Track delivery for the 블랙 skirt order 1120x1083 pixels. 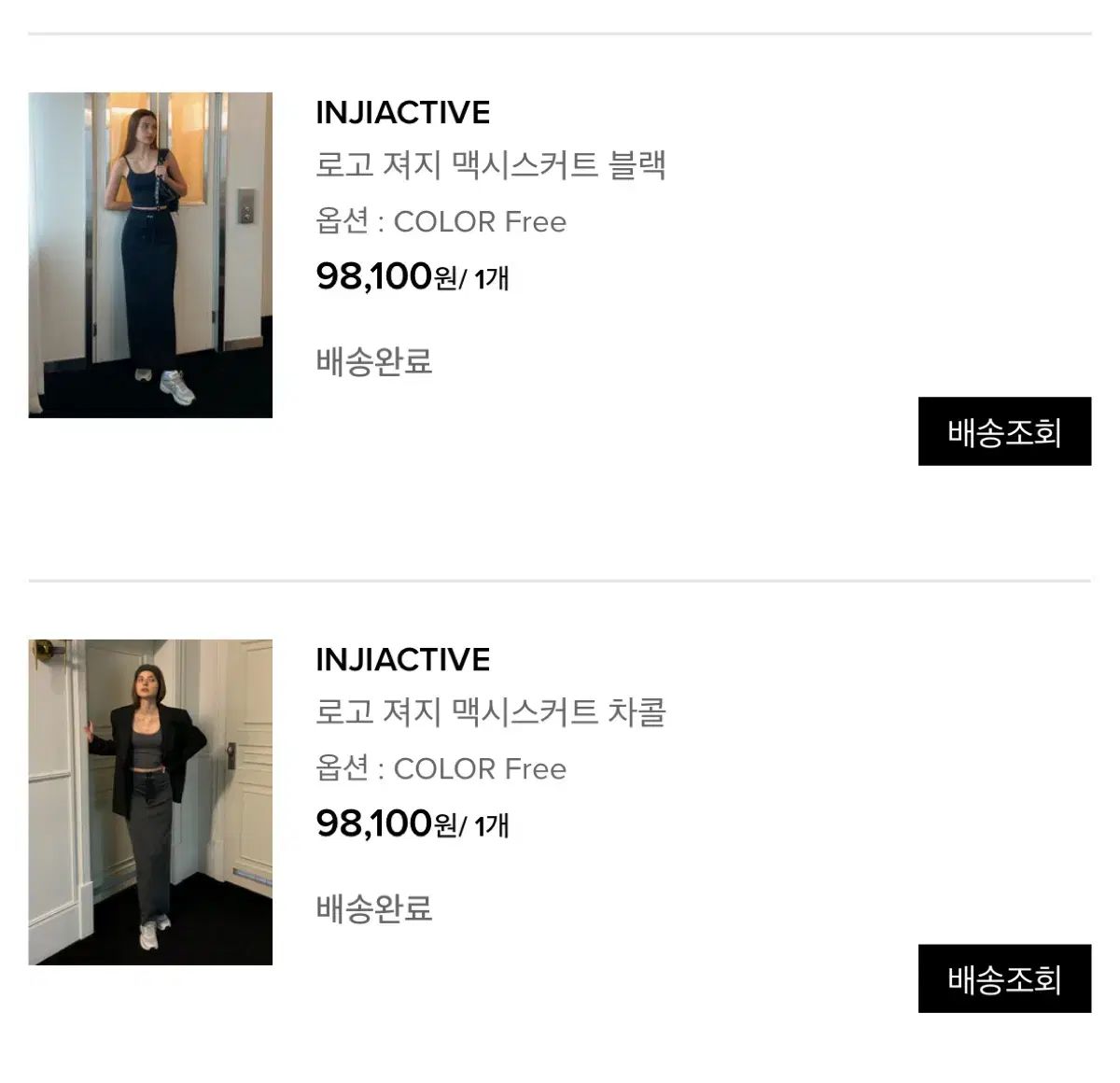(1004, 431)
